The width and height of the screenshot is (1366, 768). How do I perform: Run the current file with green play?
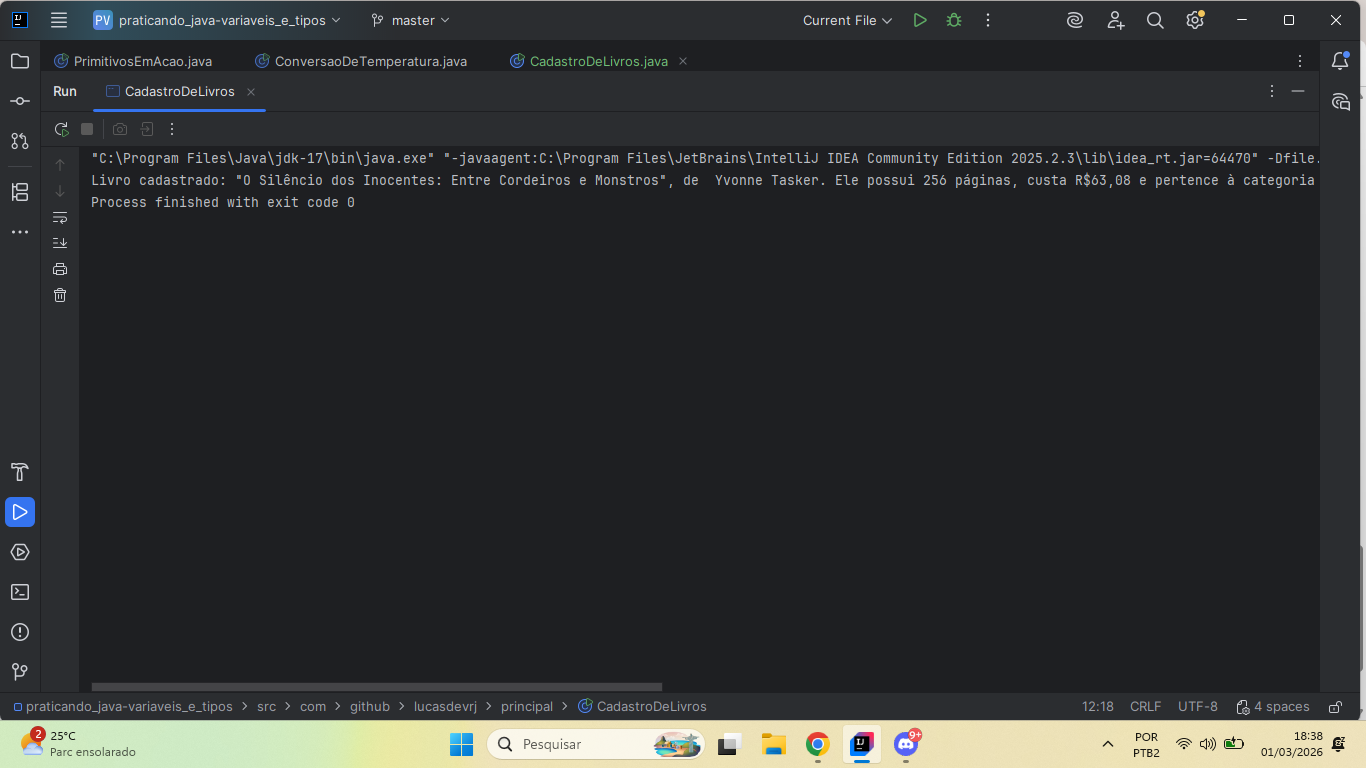pyautogui.click(x=920, y=20)
